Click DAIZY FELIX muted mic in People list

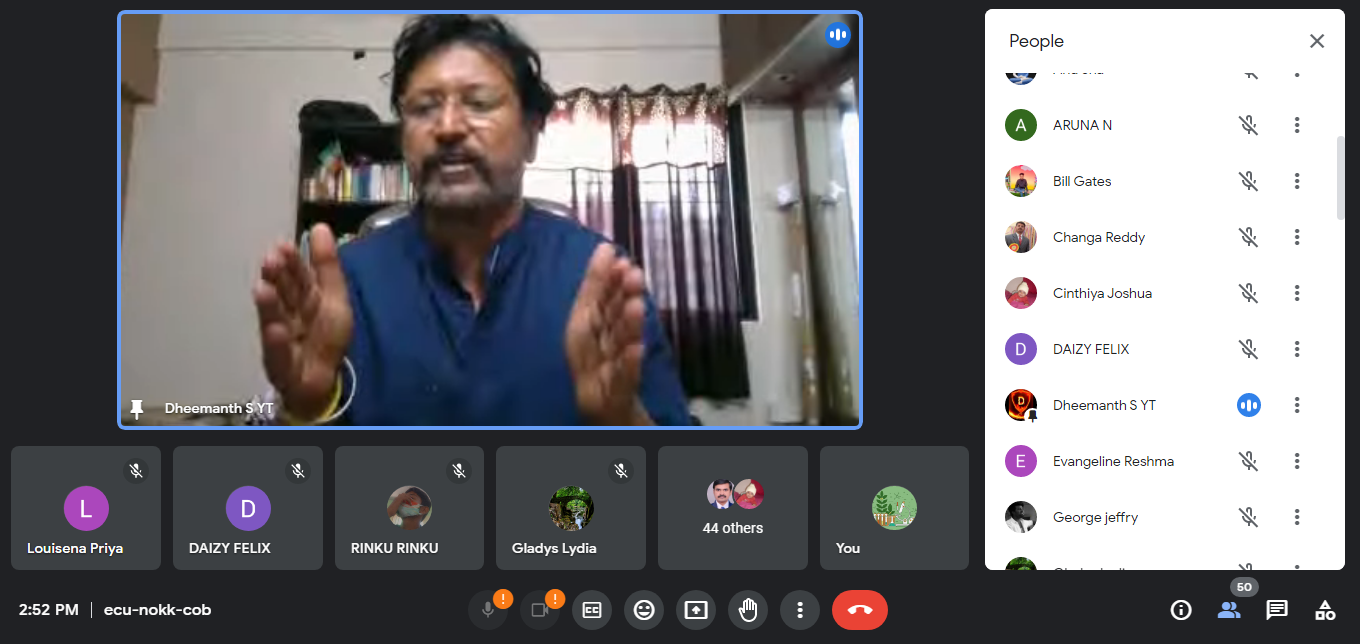[1248, 349]
